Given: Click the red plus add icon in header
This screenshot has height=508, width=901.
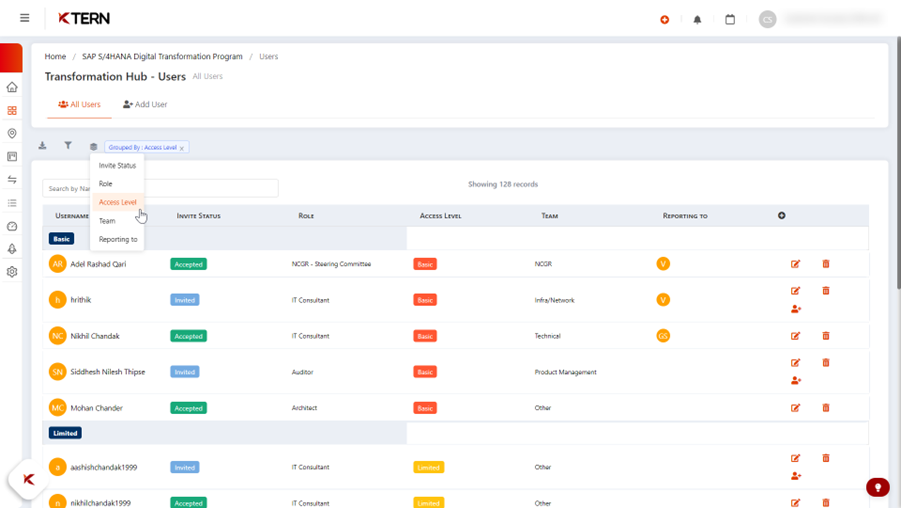Looking at the screenshot, I should (665, 20).
